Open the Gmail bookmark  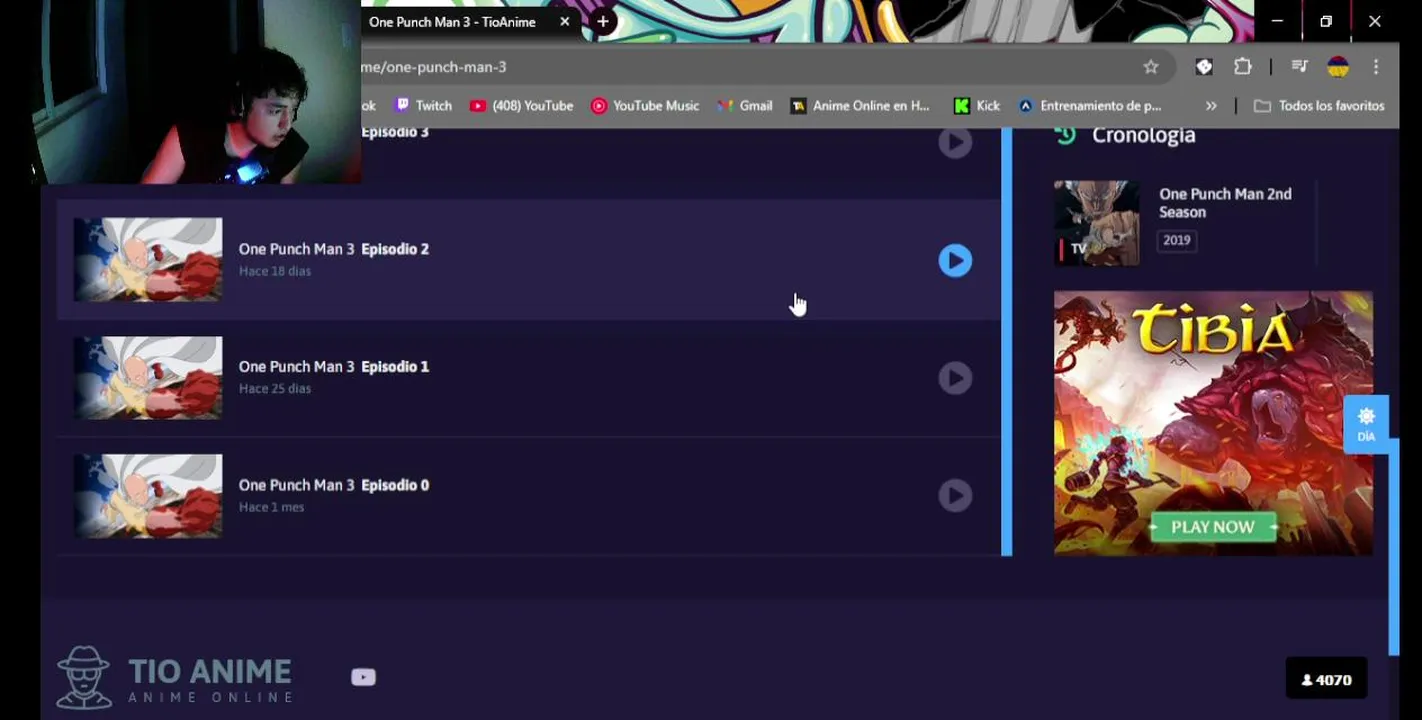tap(745, 105)
